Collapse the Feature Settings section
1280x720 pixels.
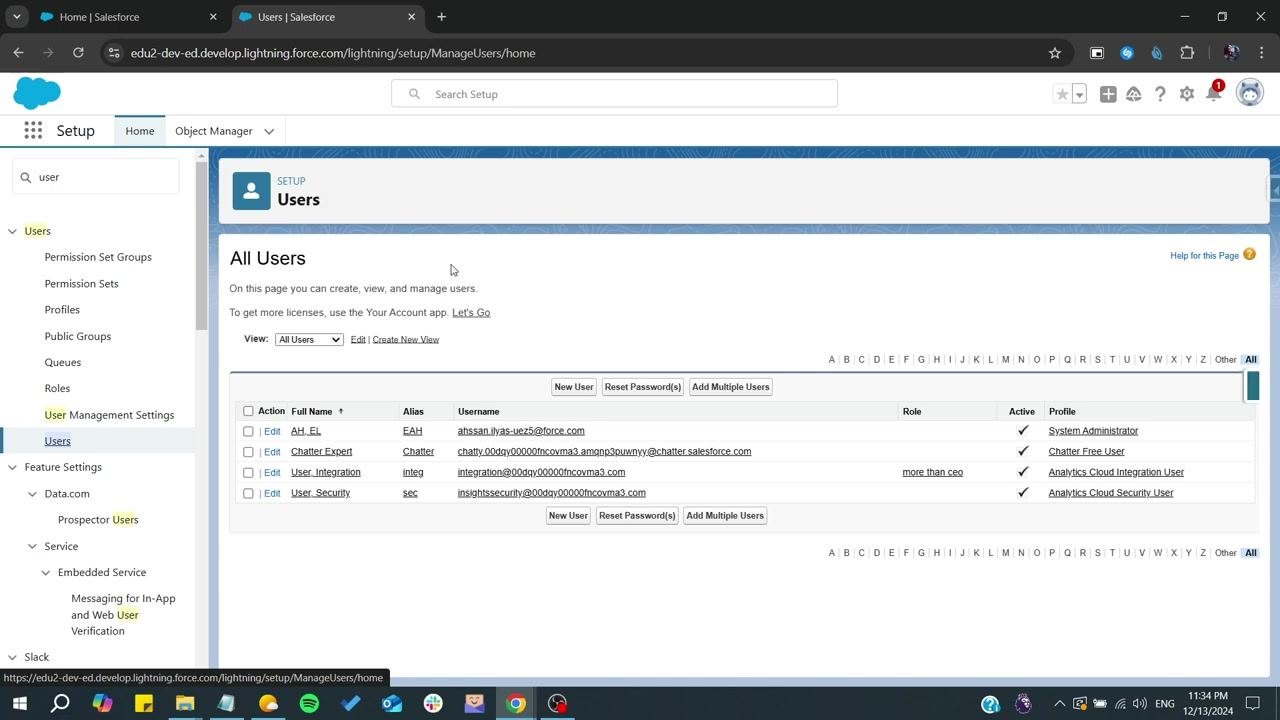point(12,467)
